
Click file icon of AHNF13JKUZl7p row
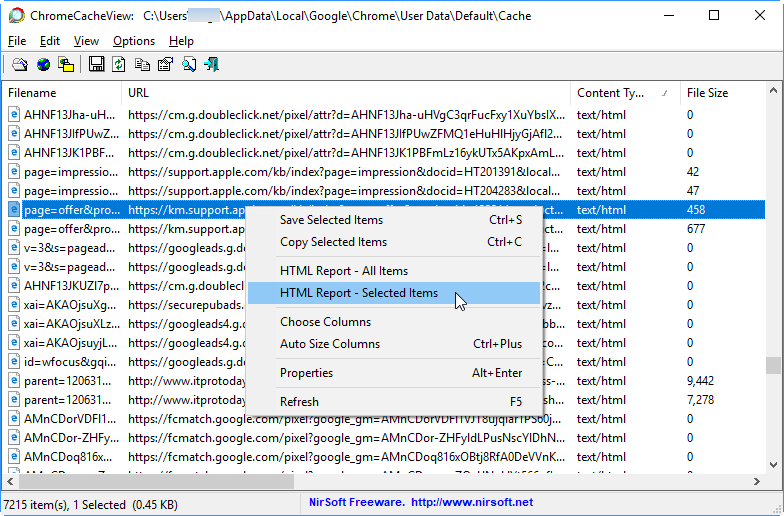14,286
